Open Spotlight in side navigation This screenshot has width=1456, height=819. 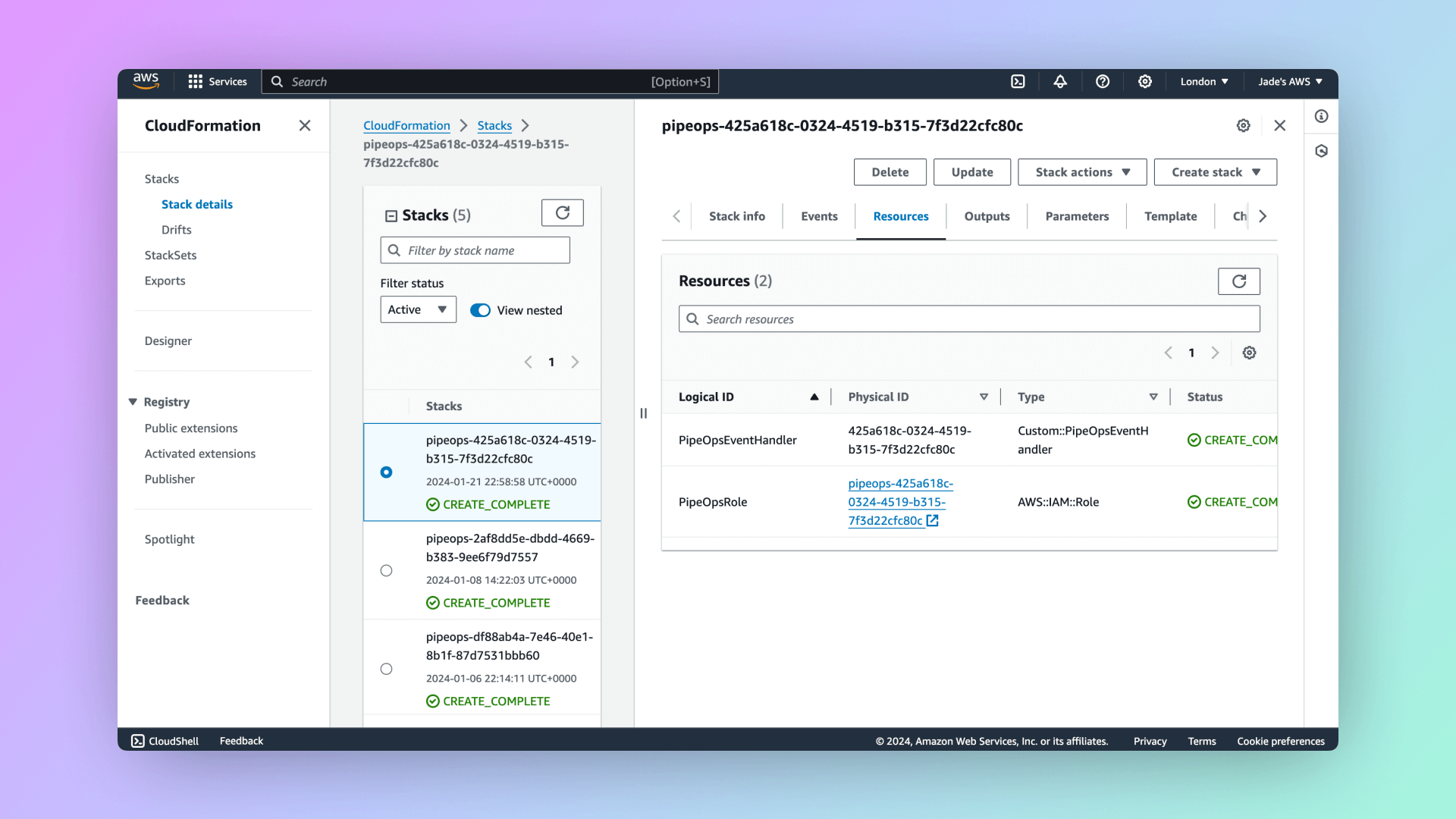[x=169, y=539]
